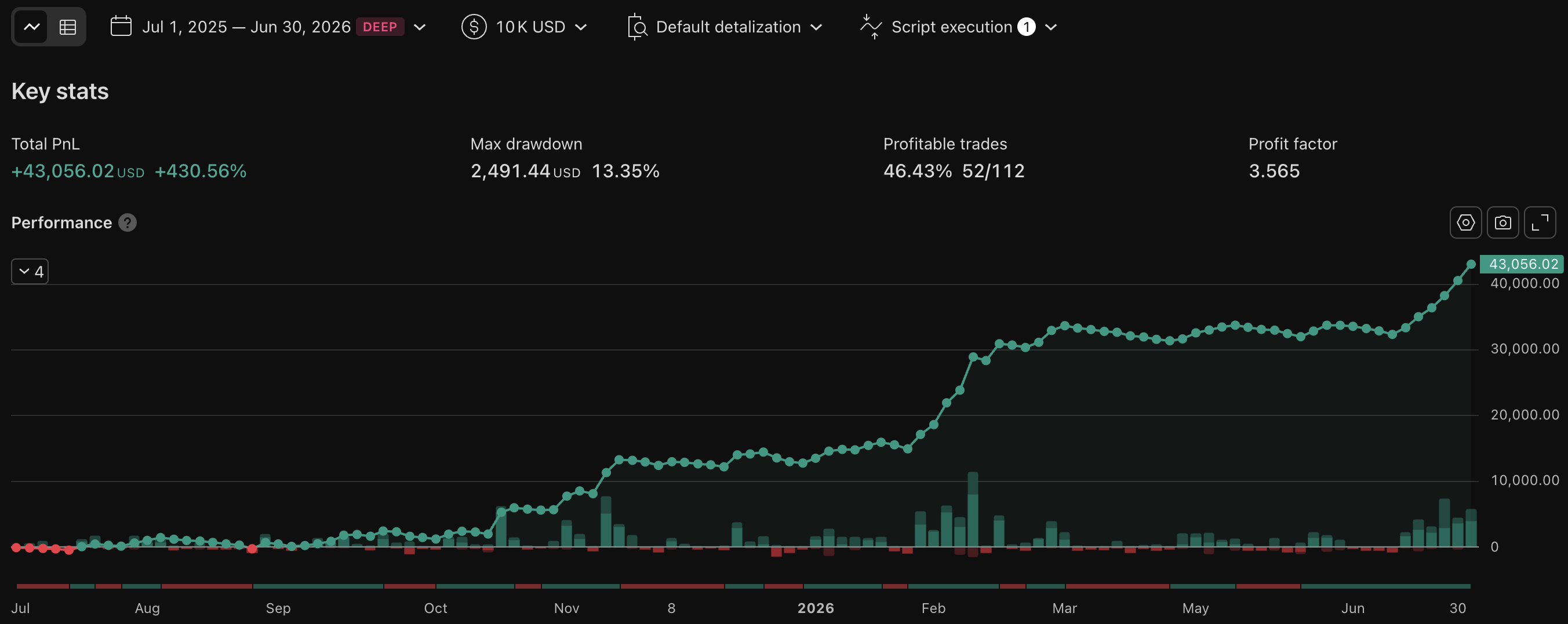Expand date range chevron arrow

click(x=420, y=27)
